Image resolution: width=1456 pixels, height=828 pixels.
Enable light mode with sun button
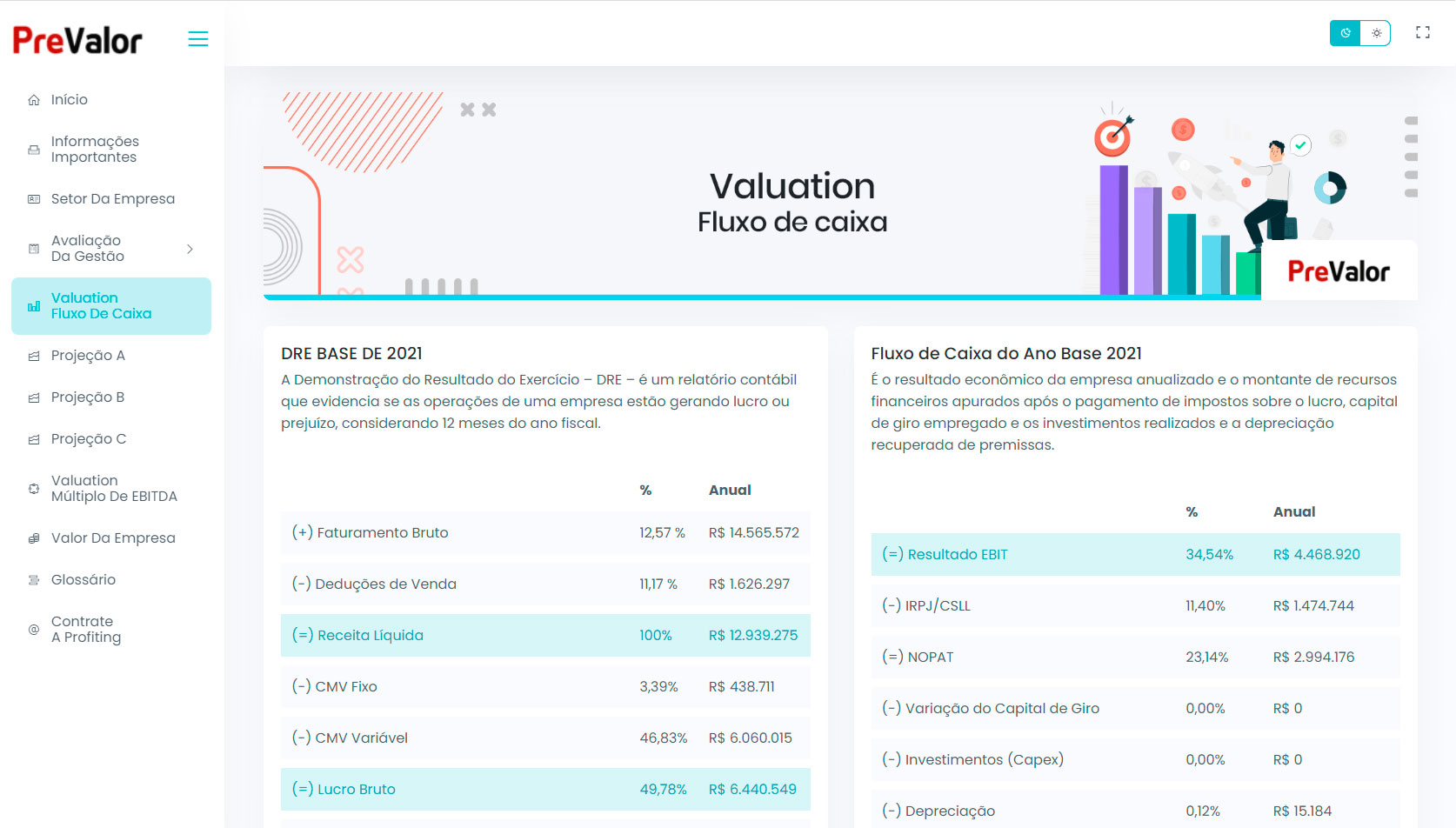(x=1376, y=33)
